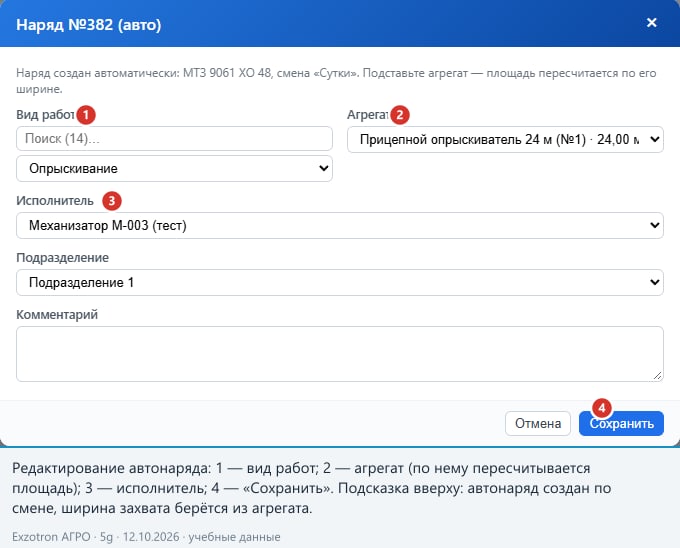Open the Опрыскивание work type dropdown
680x548 pixels.
(x=174, y=169)
